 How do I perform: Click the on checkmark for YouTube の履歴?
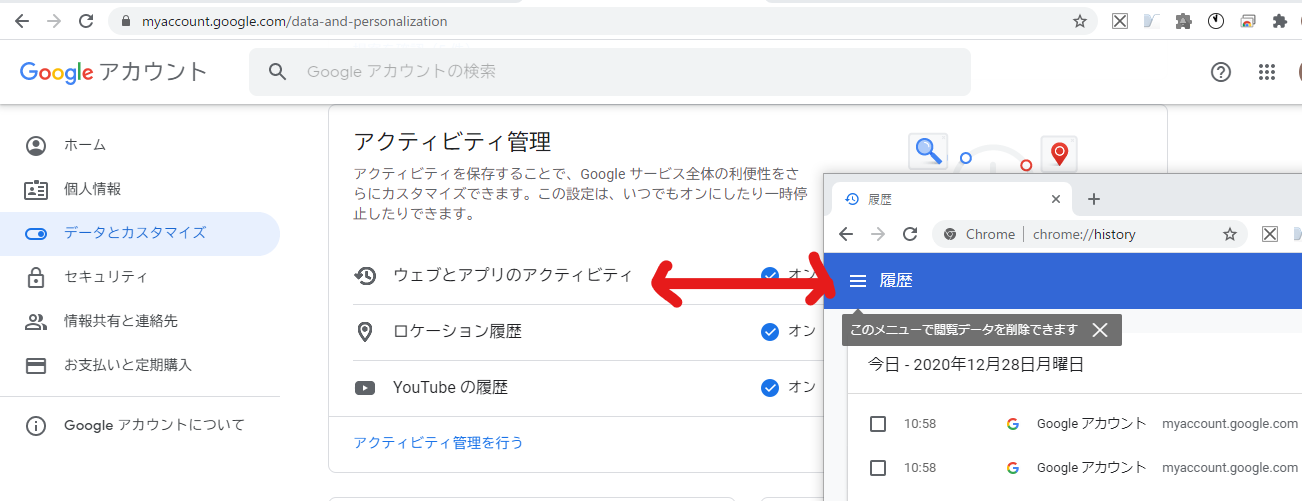(x=770, y=387)
